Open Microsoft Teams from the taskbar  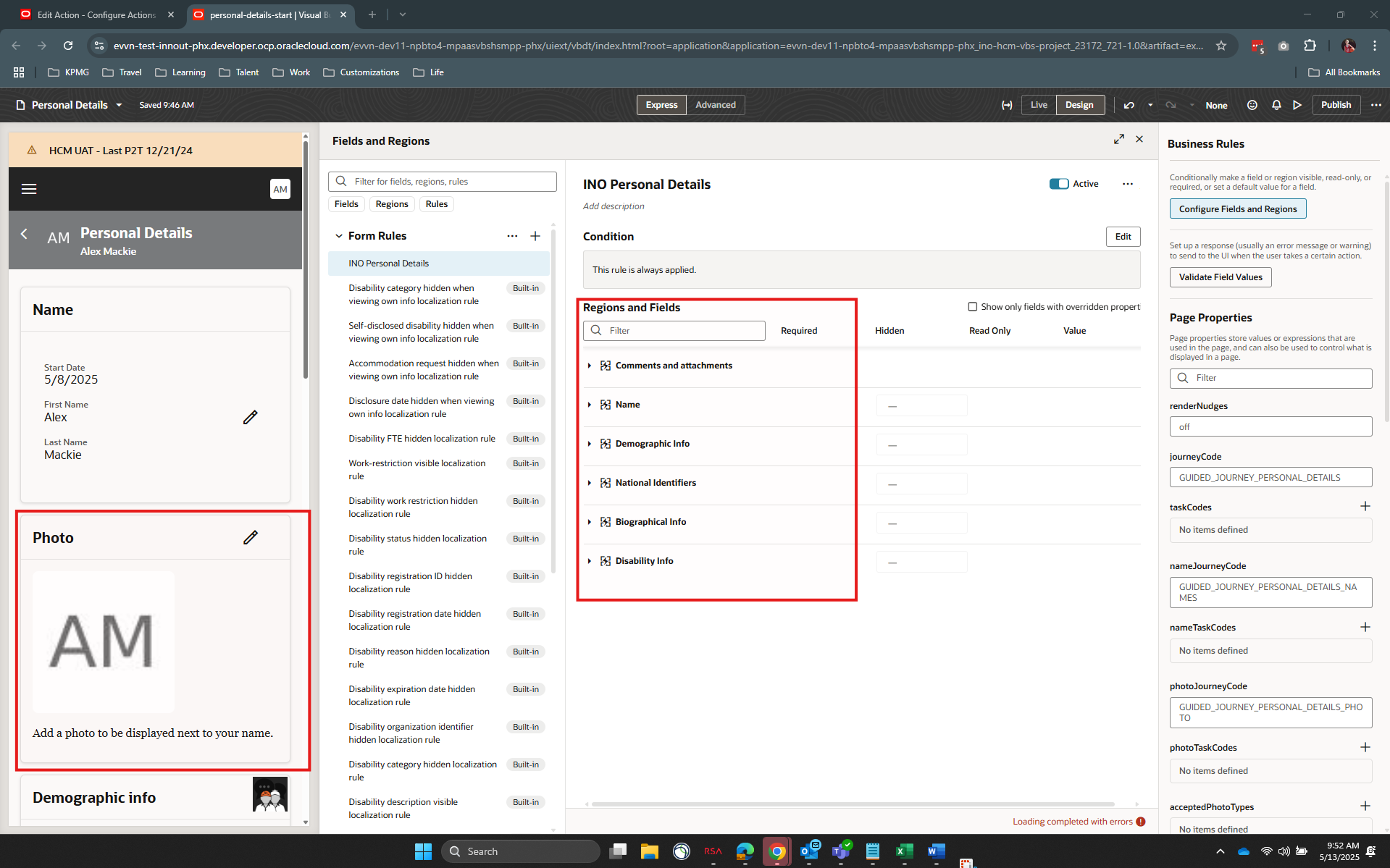coord(841,851)
